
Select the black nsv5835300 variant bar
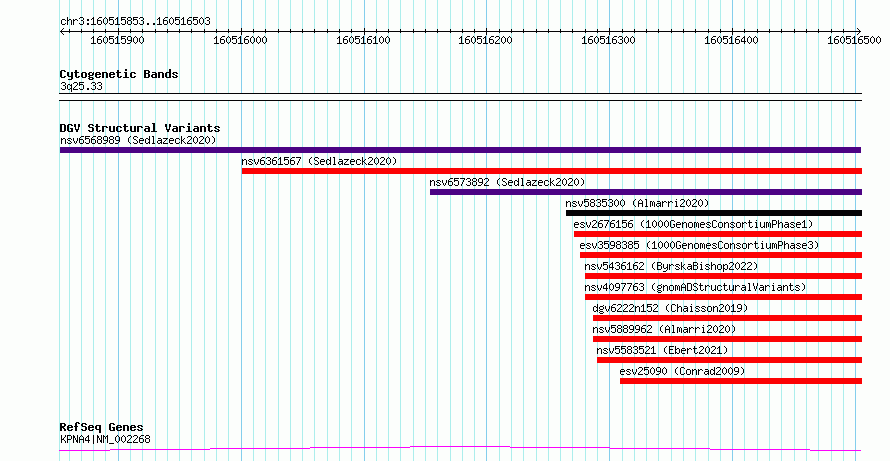(x=713, y=213)
